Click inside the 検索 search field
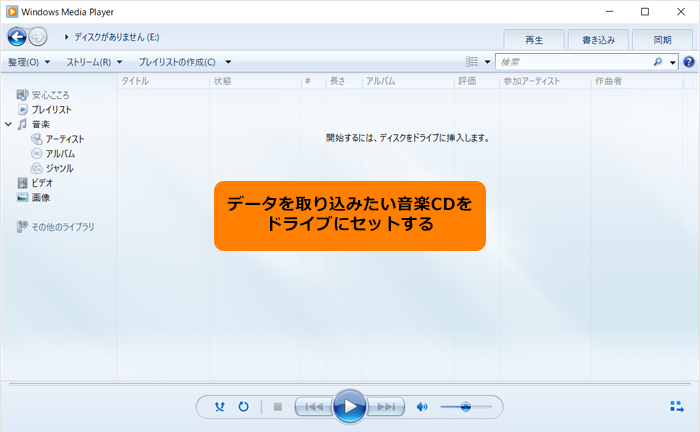The image size is (700, 432). click(574, 62)
